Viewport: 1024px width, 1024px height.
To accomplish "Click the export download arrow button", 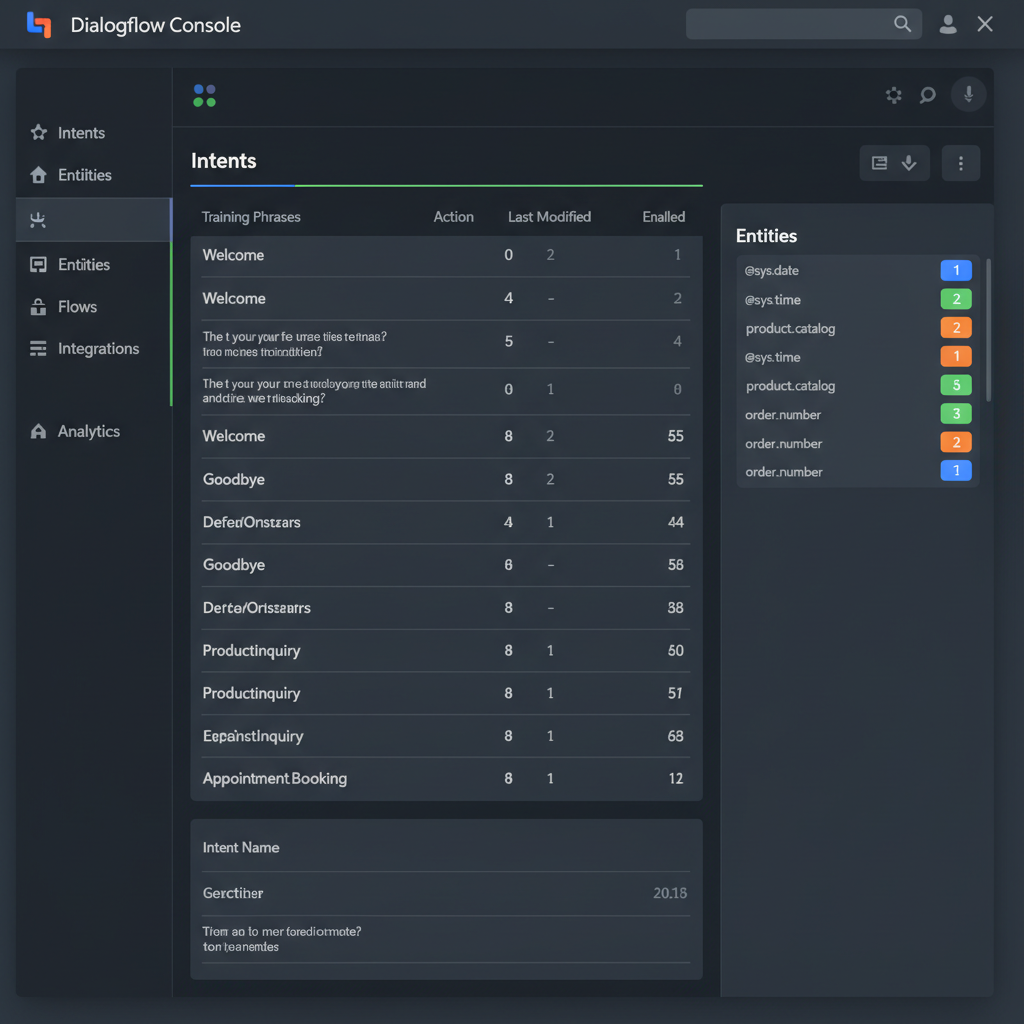I will pyautogui.click(x=909, y=163).
